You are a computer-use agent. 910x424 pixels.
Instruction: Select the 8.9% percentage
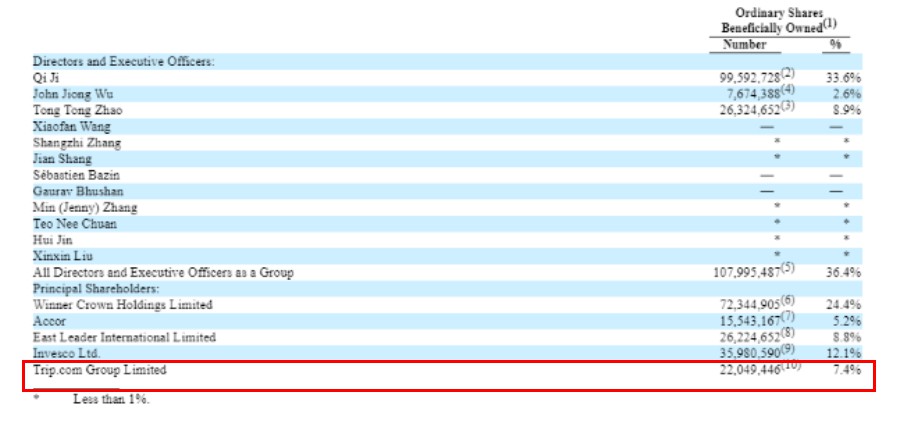[848, 110]
